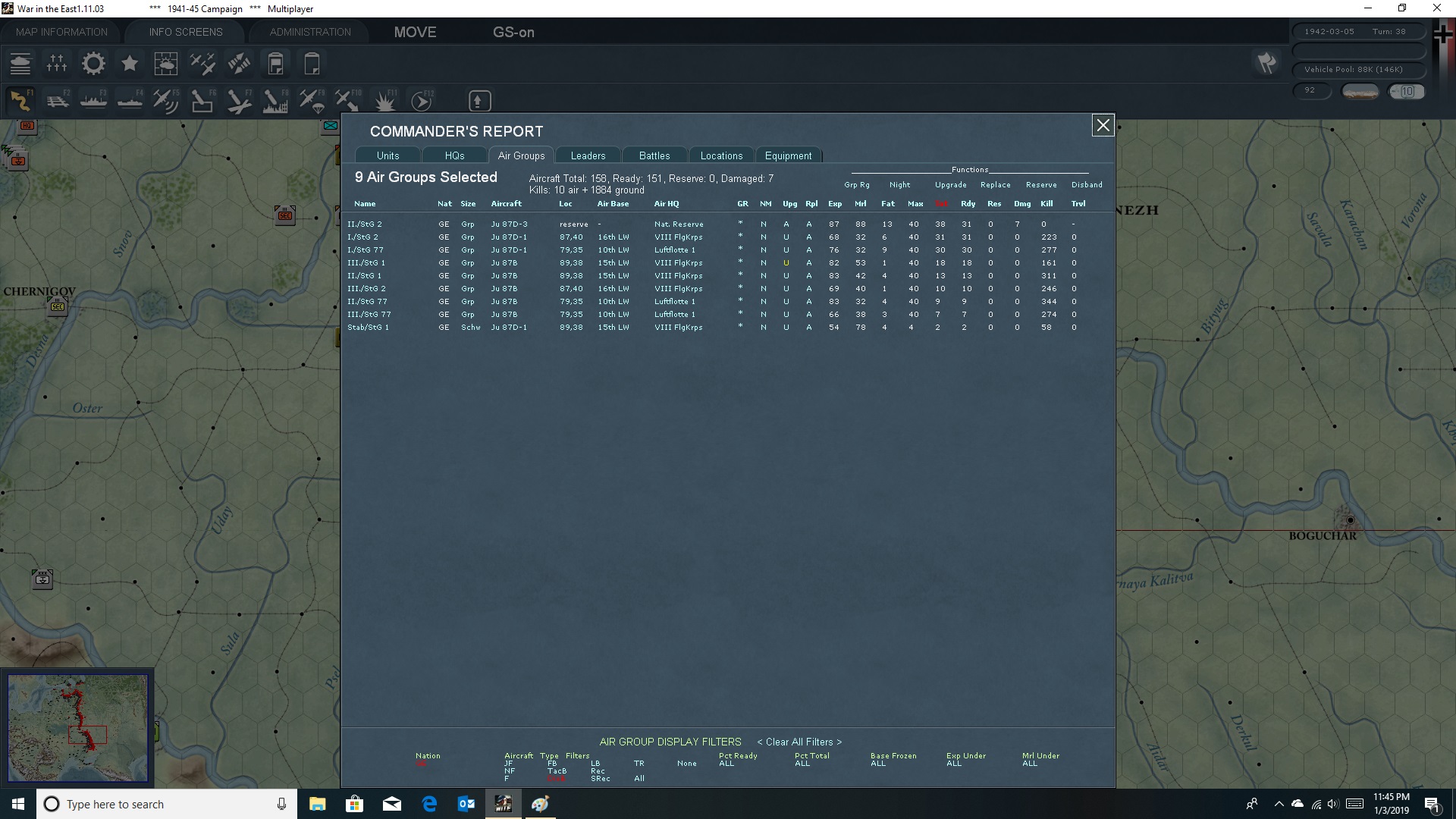Toggle the JF aircraft filter

click(x=508, y=764)
